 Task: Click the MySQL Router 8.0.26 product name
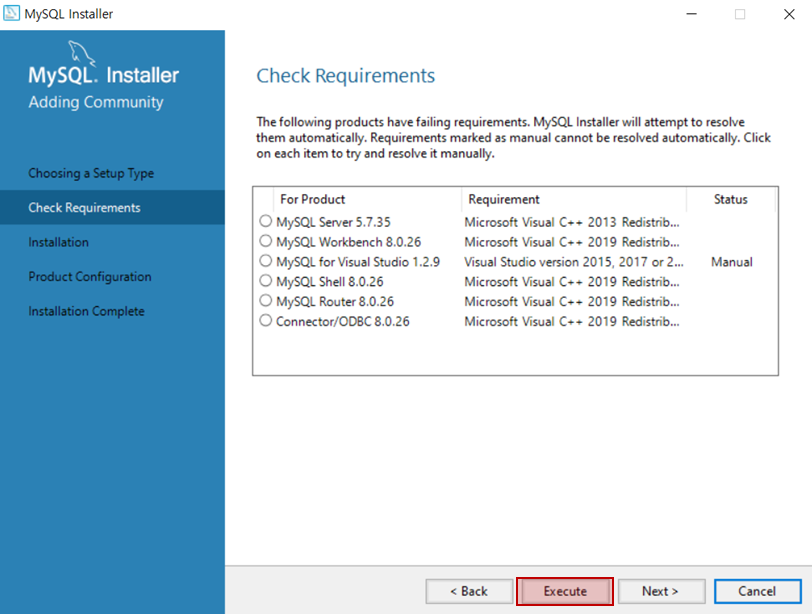pos(335,301)
